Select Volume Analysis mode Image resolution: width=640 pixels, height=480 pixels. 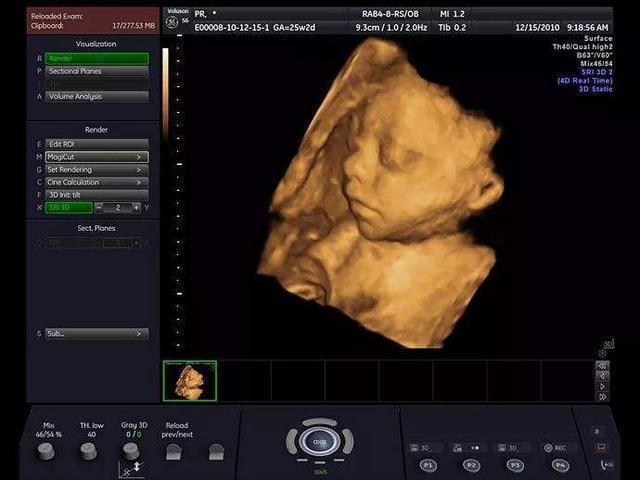tap(96, 96)
